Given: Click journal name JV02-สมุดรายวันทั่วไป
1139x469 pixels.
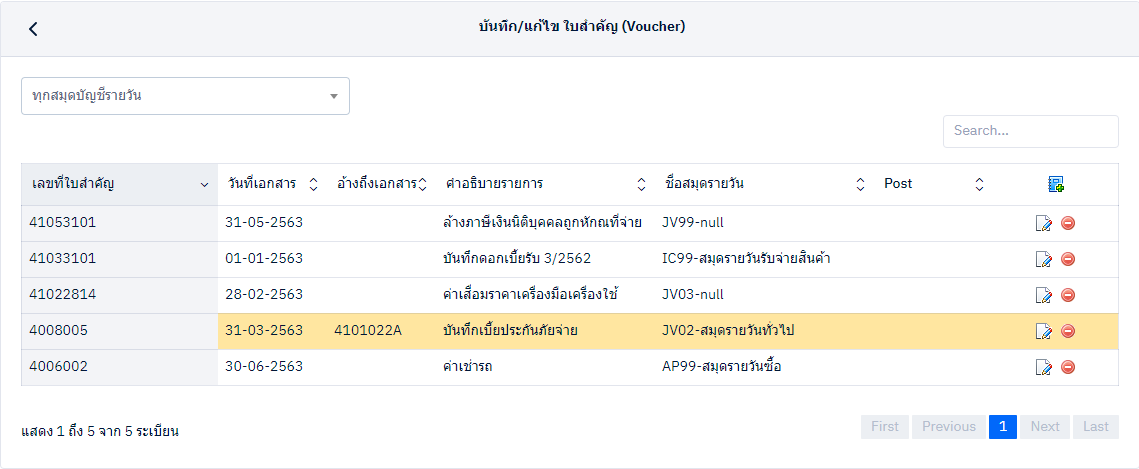Looking at the screenshot, I should [x=728, y=331].
